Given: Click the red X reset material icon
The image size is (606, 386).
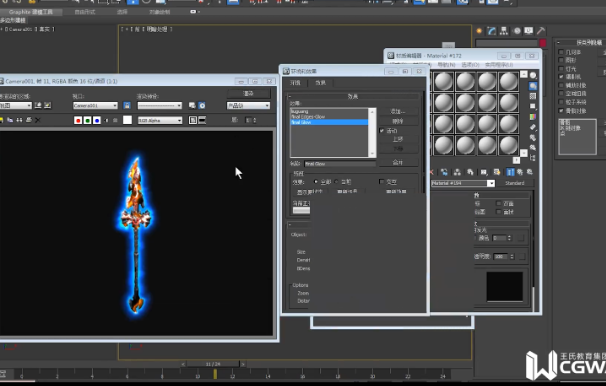Looking at the screenshot, I should [432, 172].
